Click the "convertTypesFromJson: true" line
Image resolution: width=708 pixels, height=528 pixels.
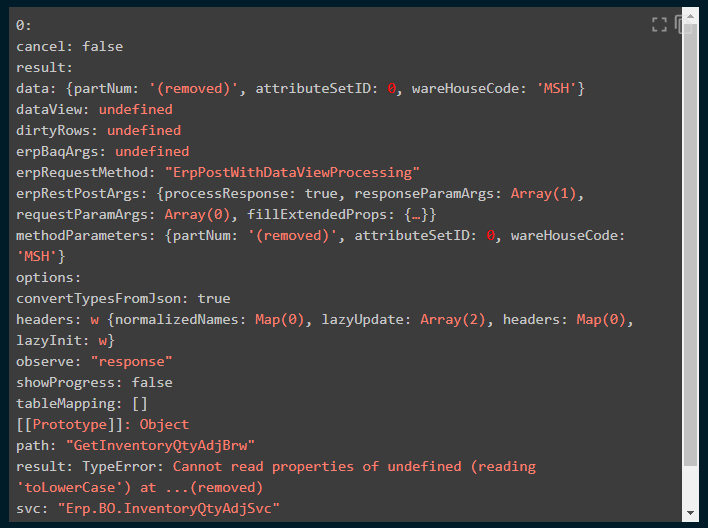(x=123, y=299)
